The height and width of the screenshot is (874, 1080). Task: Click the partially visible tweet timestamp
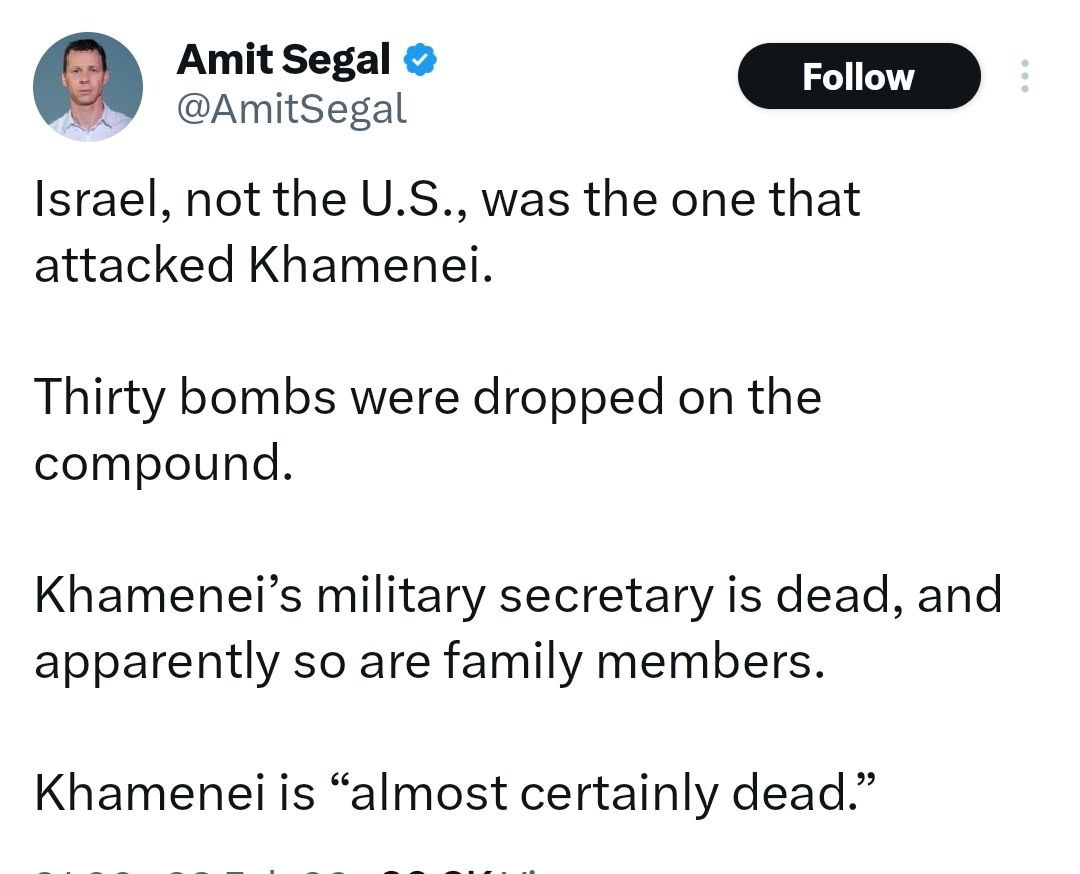tap(190, 868)
